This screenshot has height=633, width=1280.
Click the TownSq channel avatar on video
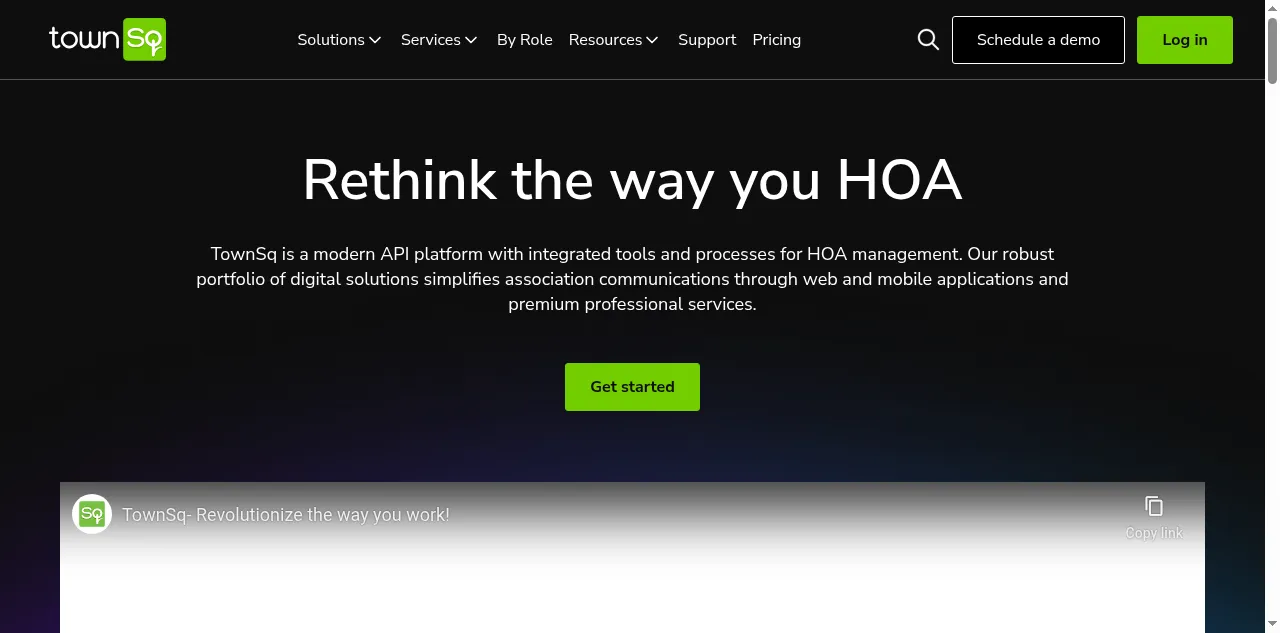point(92,514)
